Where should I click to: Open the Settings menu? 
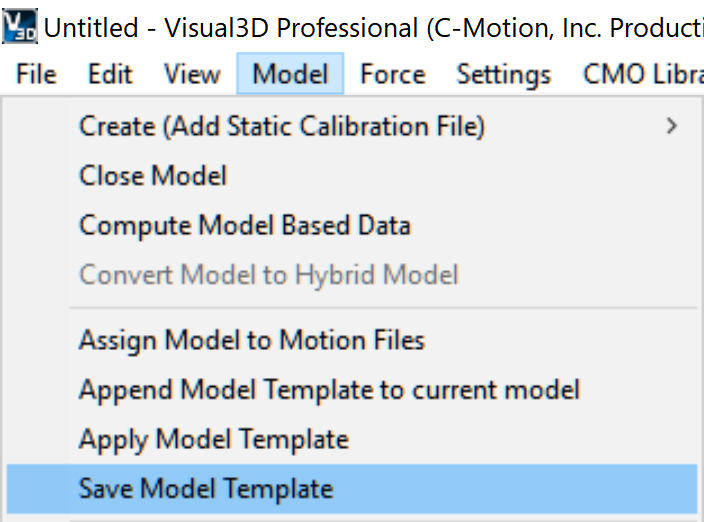click(504, 74)
